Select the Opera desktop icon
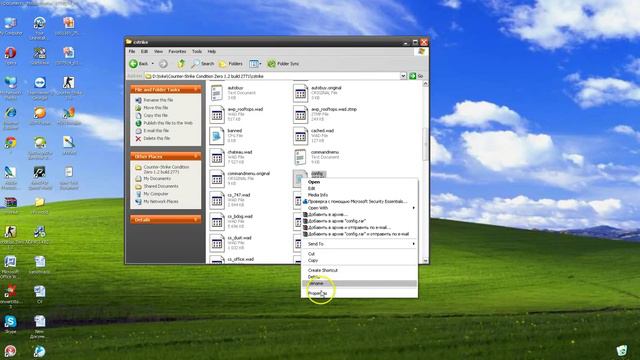Screen dimensions: 640x360 pos(10,56)
